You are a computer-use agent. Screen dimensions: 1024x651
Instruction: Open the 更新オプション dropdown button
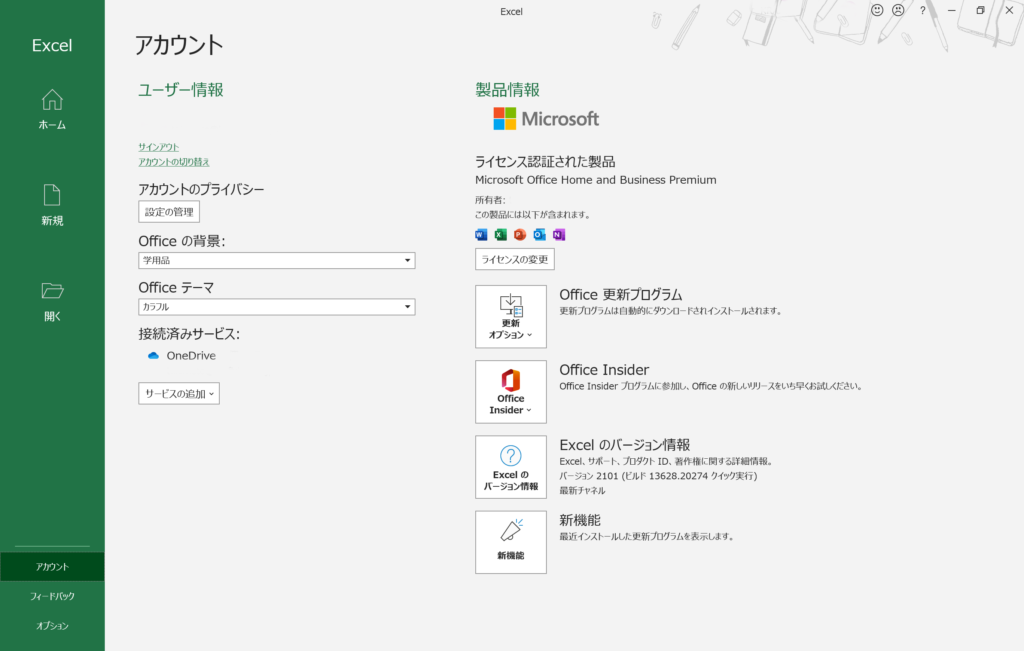tap(511, 317)
